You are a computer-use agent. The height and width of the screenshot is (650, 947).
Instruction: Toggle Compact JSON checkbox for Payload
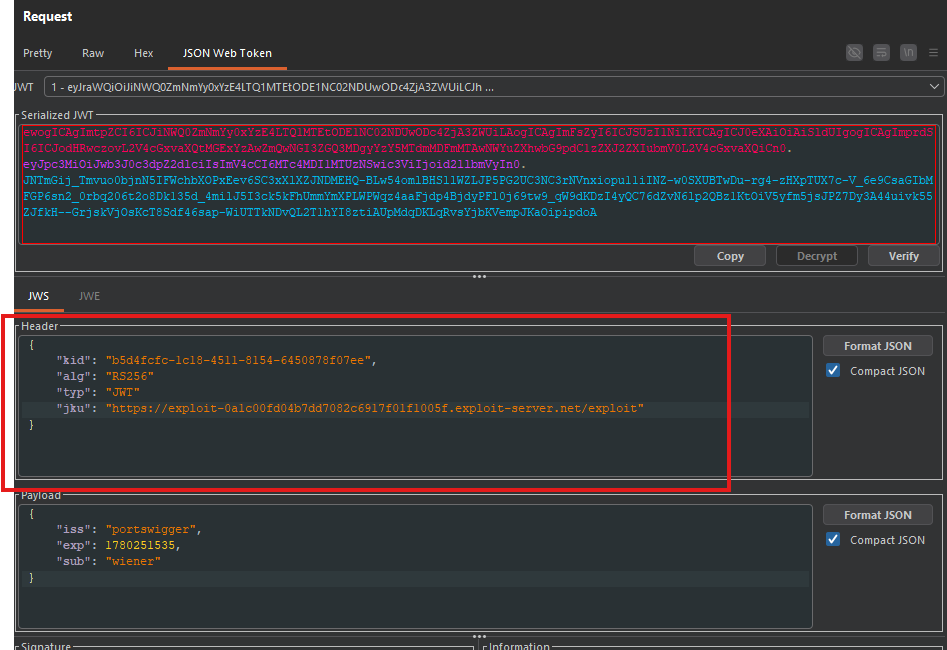833,539
